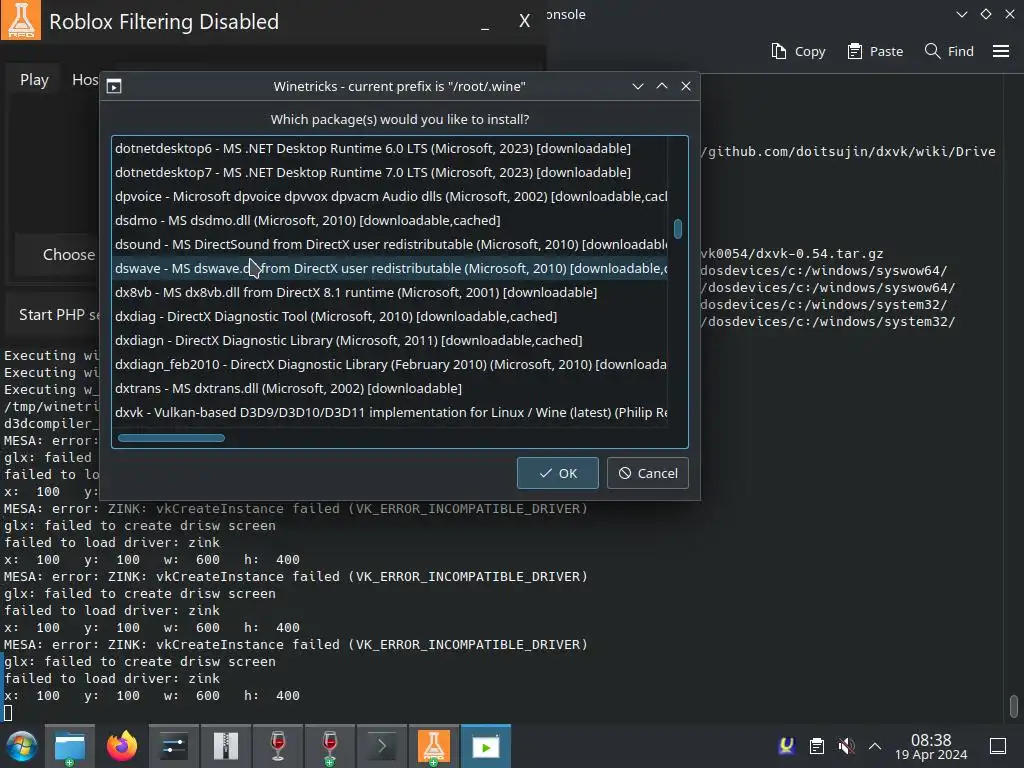Click the second Wine glass taskbar icon
The width and height of the screenshot is (1024, 768).
tap(330, 746)
